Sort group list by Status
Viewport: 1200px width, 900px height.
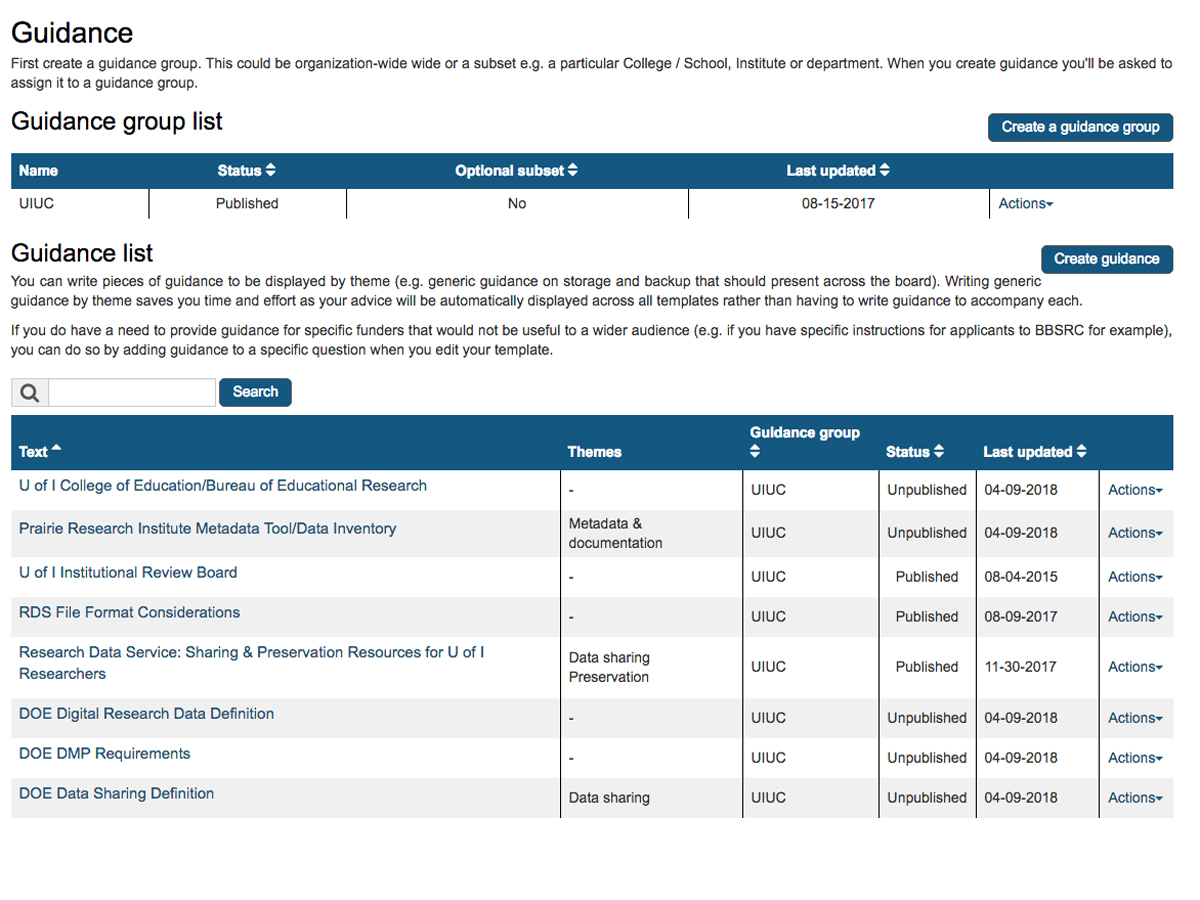(x=246, y=171)
